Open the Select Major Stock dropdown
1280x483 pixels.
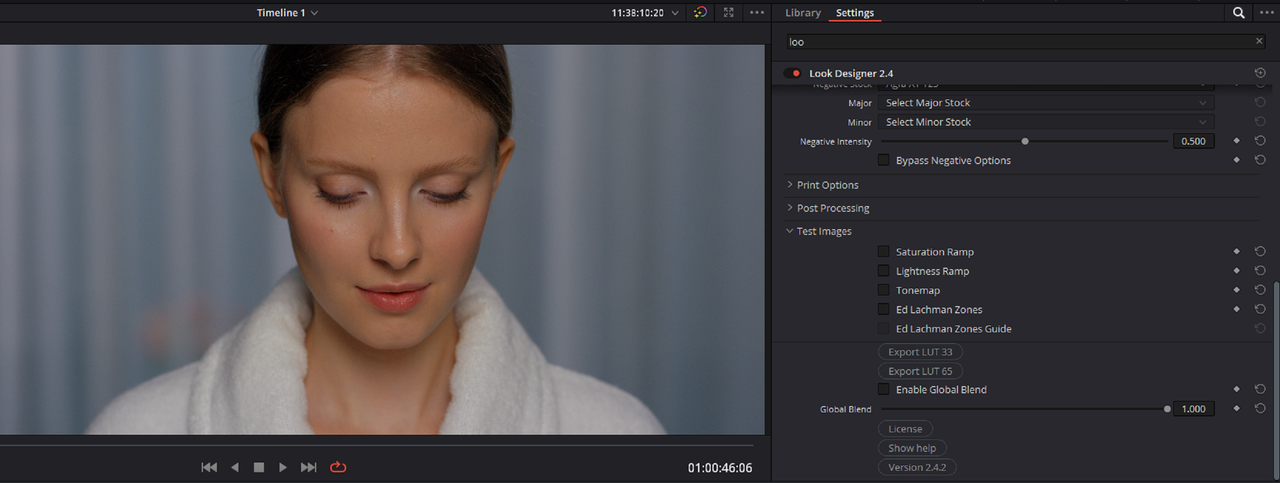coord(1046,102)
